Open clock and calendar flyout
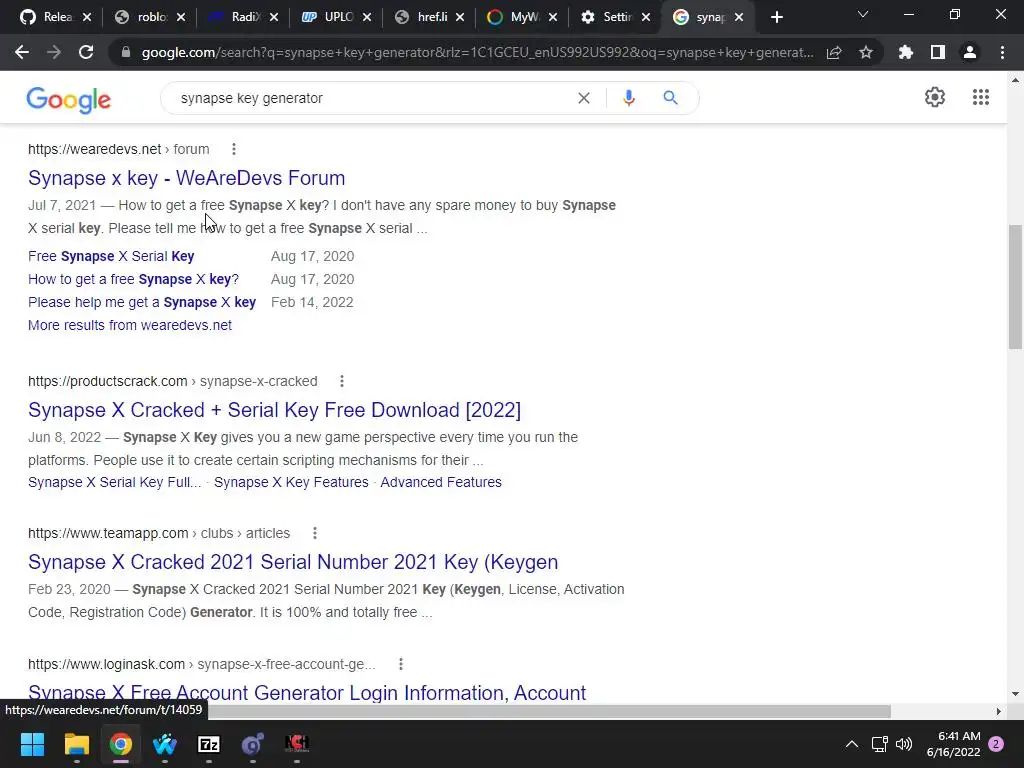 tap(953, 744)
